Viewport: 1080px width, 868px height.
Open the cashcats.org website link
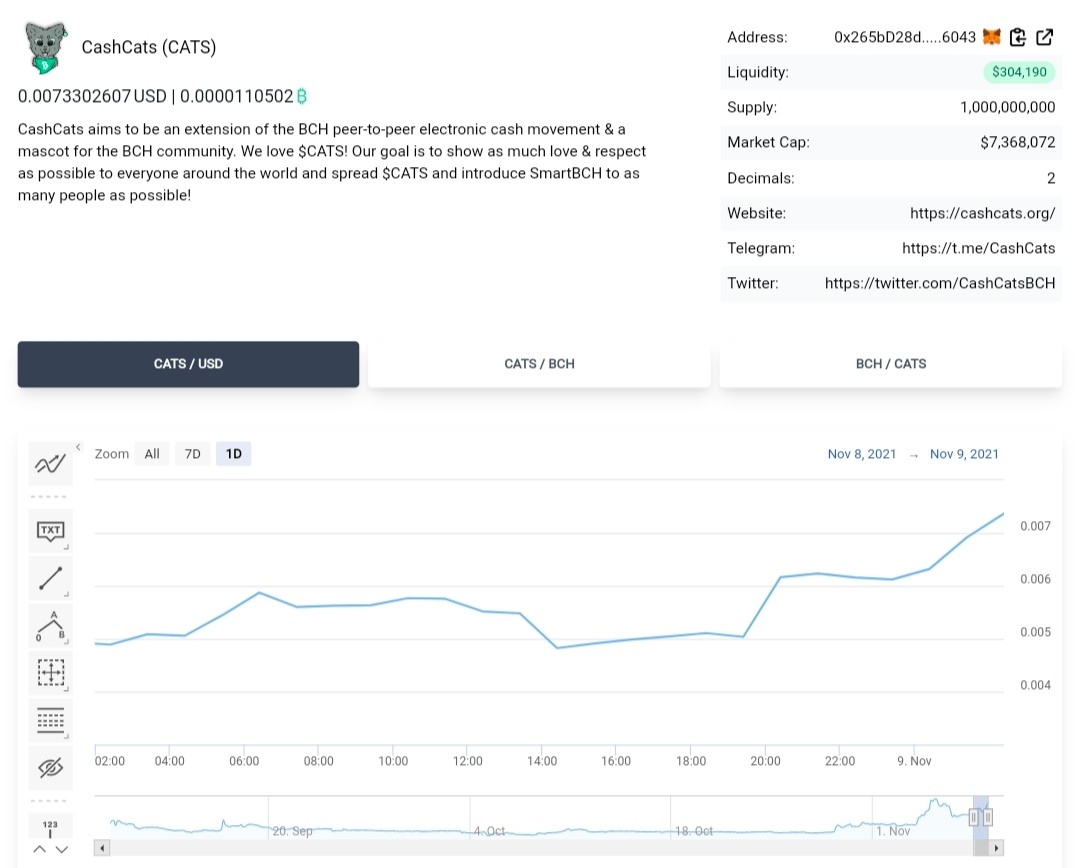(x=982, y=213)
